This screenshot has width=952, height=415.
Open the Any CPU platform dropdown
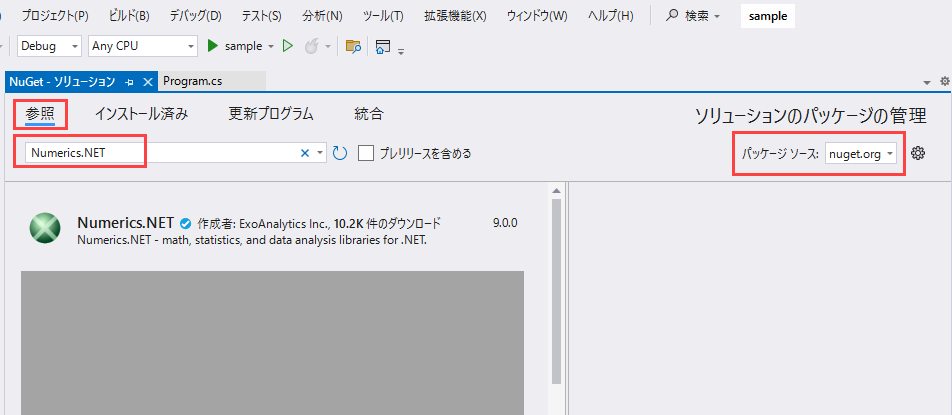pos(143,46)
